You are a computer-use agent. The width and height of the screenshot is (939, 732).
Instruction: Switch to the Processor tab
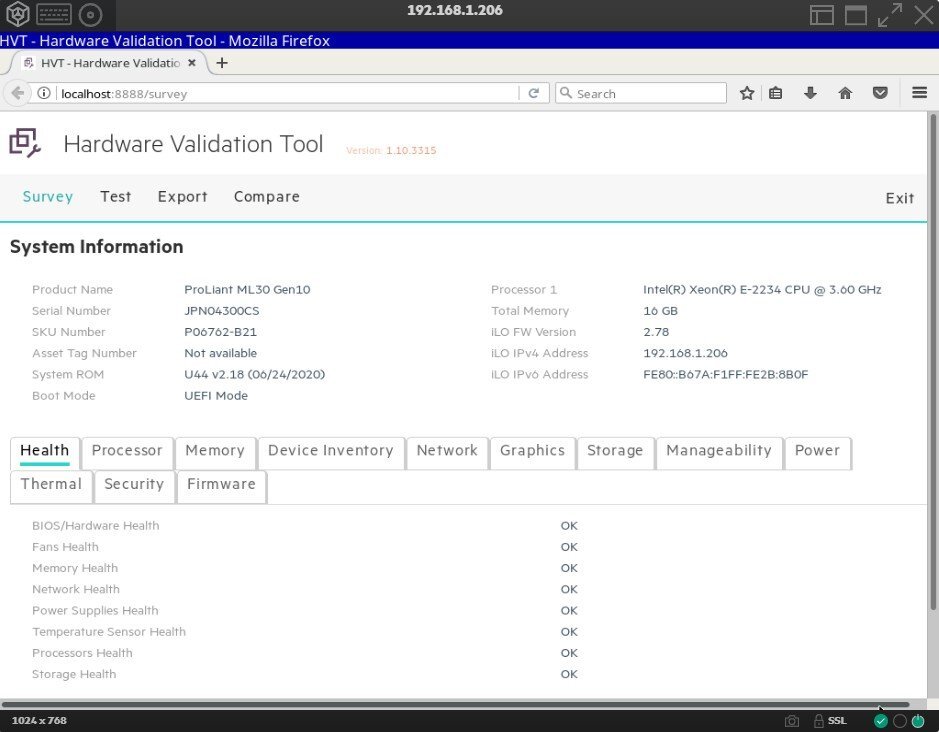click(x=127, y=451)
